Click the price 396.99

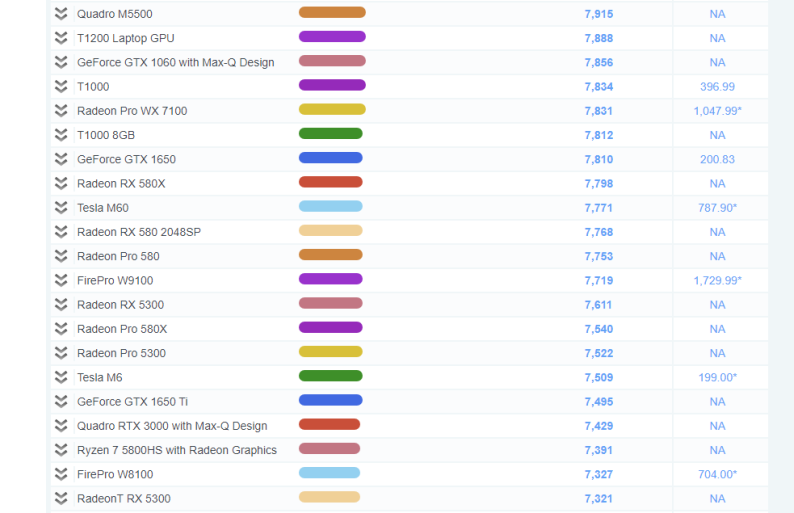pos(717,87)
